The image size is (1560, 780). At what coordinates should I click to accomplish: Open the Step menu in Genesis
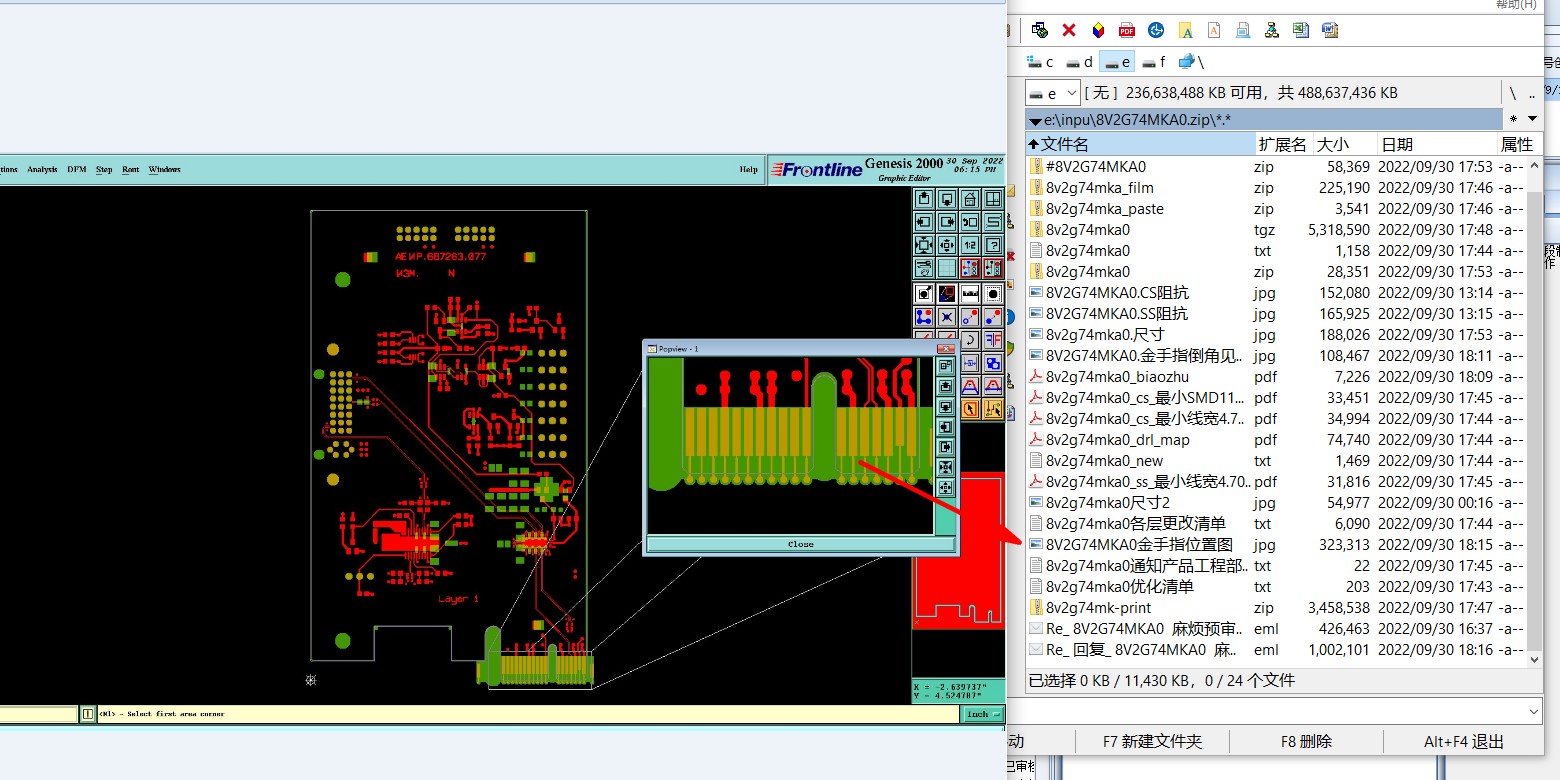click(x=104, y=169)
